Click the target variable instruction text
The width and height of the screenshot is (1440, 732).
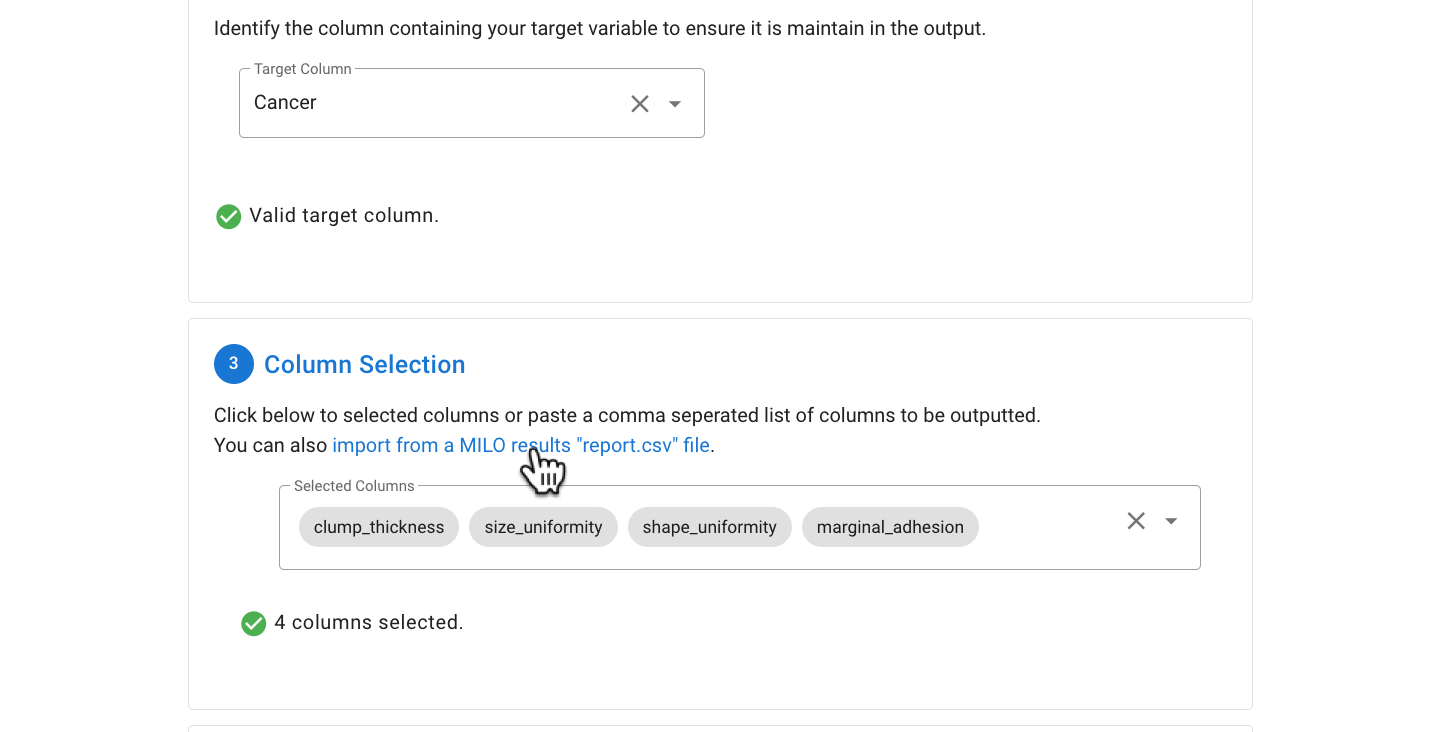(600, 28)
